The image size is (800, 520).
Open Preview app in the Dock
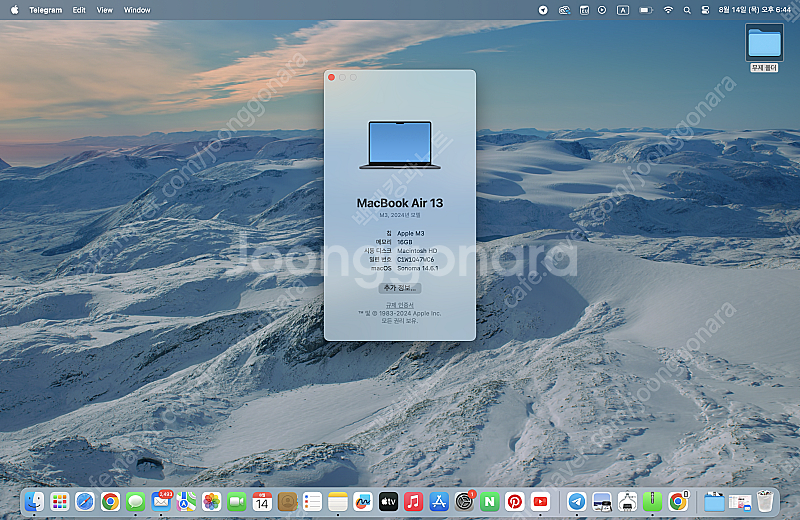[x=602, y=502]
